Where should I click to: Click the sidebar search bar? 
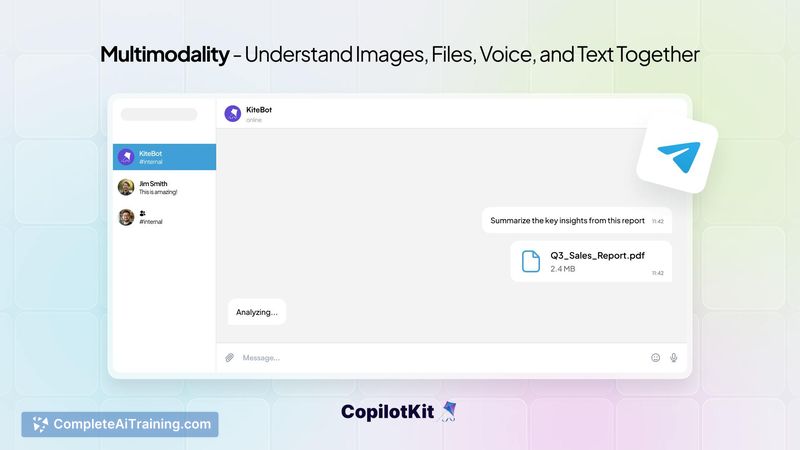(159, 114)
